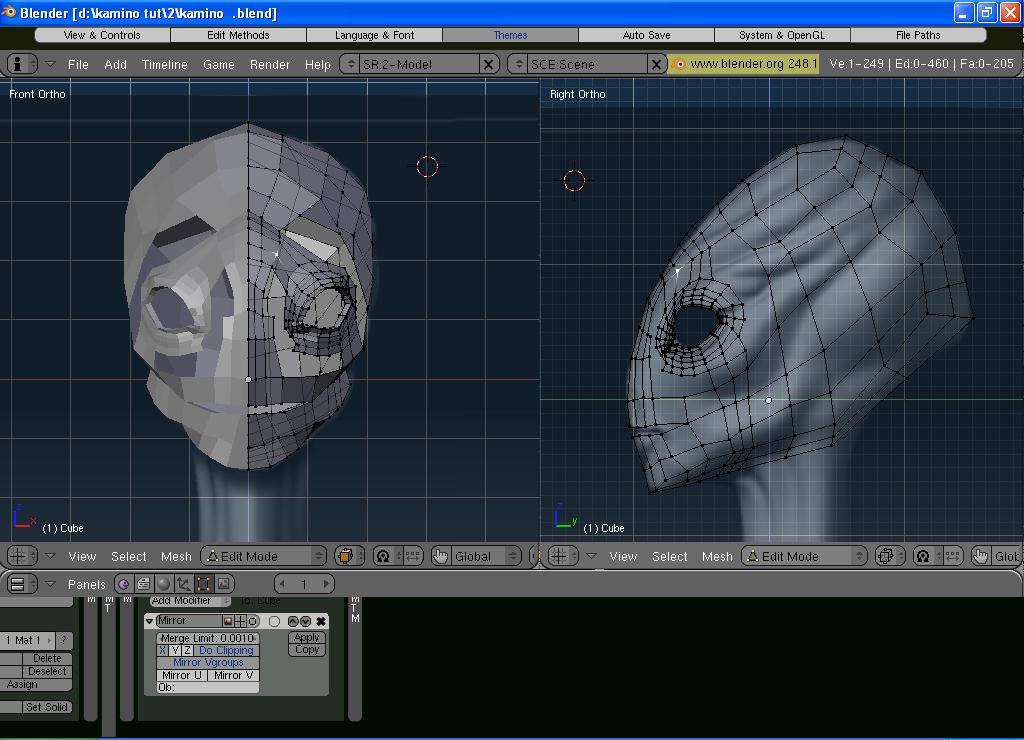
Task: Open the Timeline menu
Action: pos(165,65)
